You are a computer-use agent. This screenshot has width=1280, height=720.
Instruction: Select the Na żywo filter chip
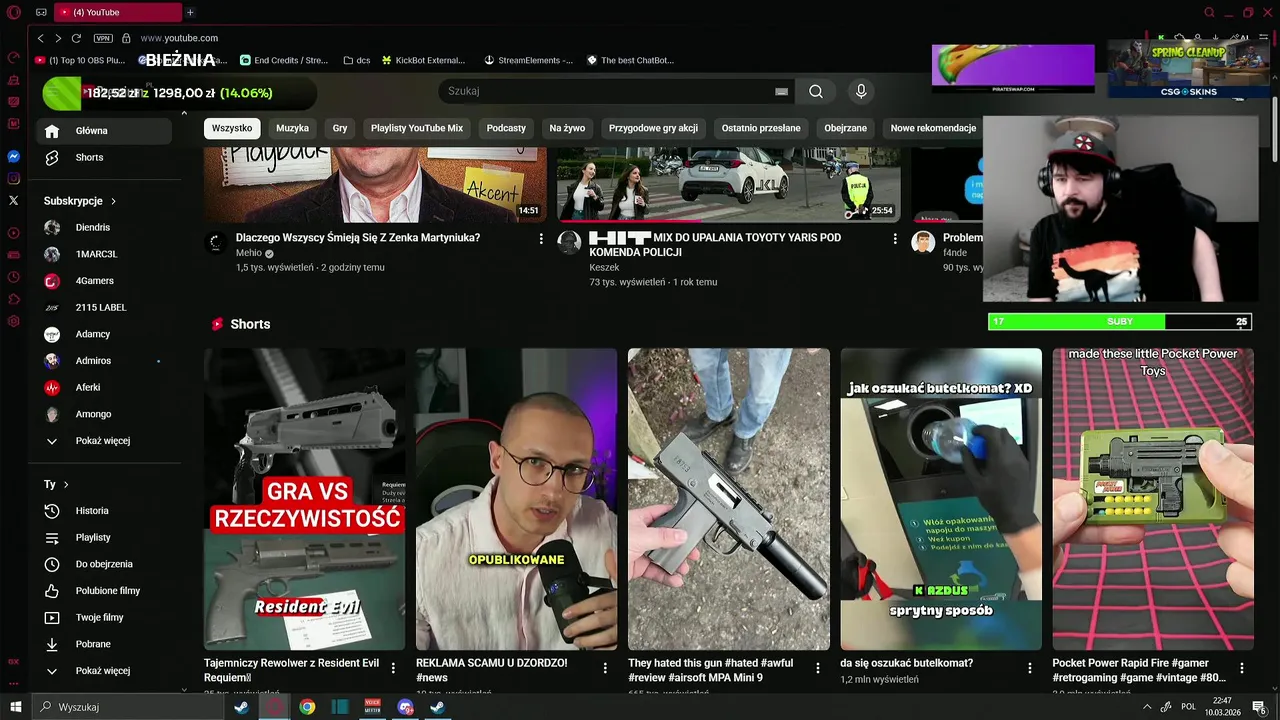tap(567, 128)
